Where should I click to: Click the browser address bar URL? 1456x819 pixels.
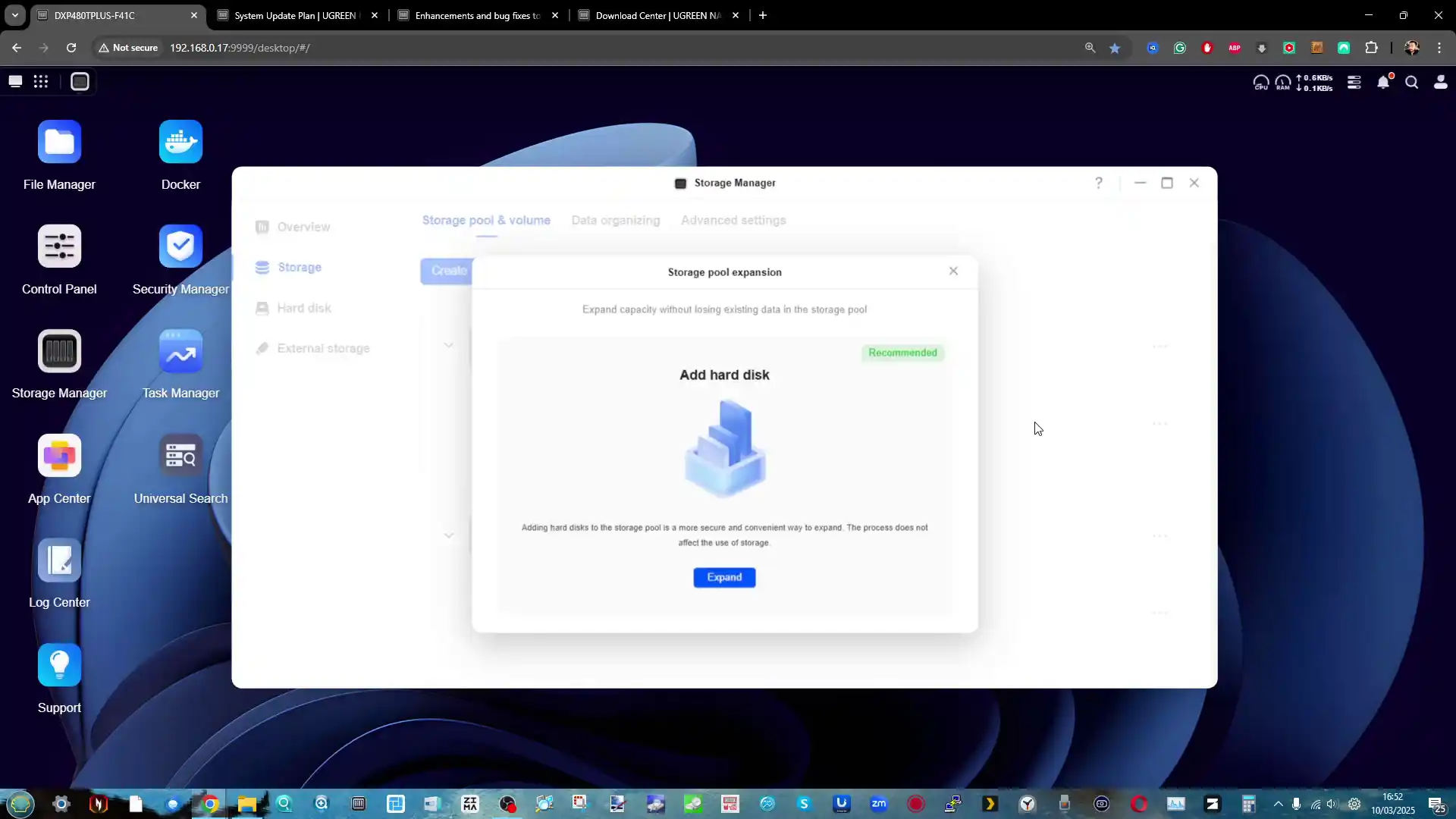click(x=240, y=48)
